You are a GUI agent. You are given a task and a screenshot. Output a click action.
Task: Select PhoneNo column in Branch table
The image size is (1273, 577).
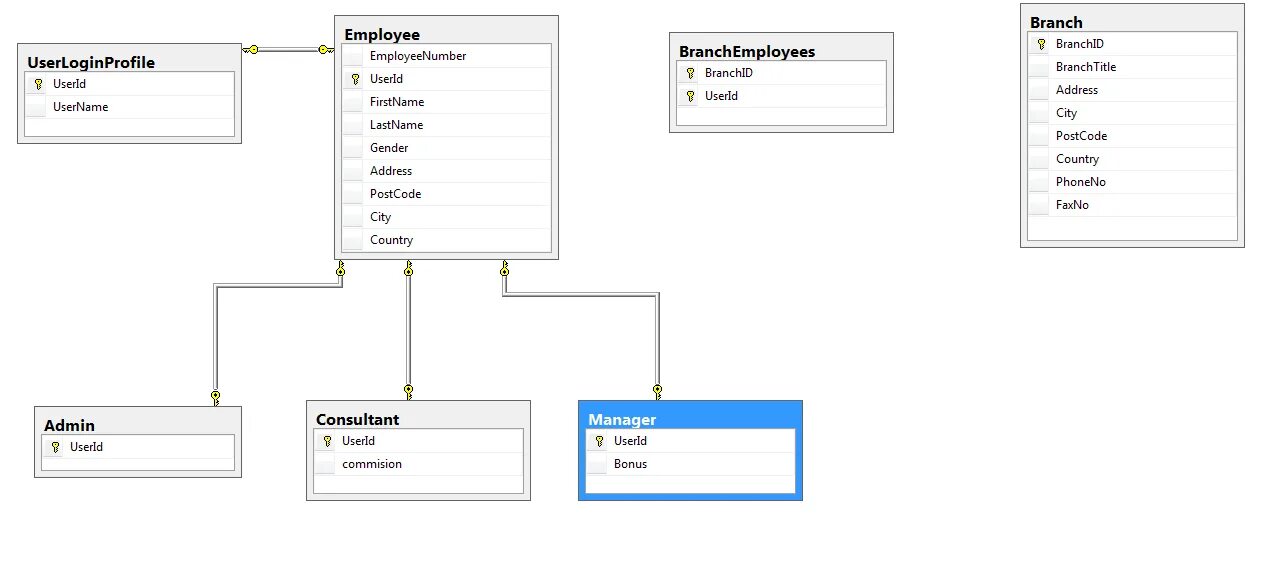point(1132,182)
